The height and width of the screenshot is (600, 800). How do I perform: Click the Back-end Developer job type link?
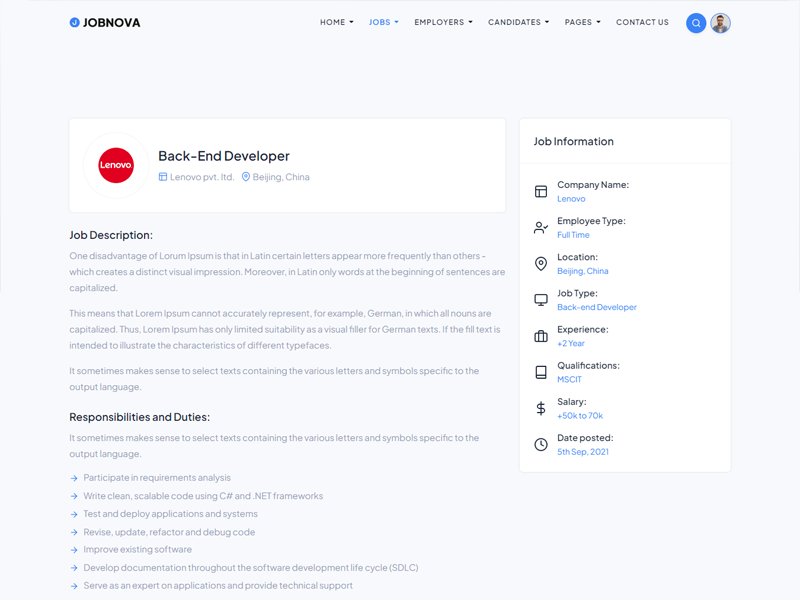597,307
